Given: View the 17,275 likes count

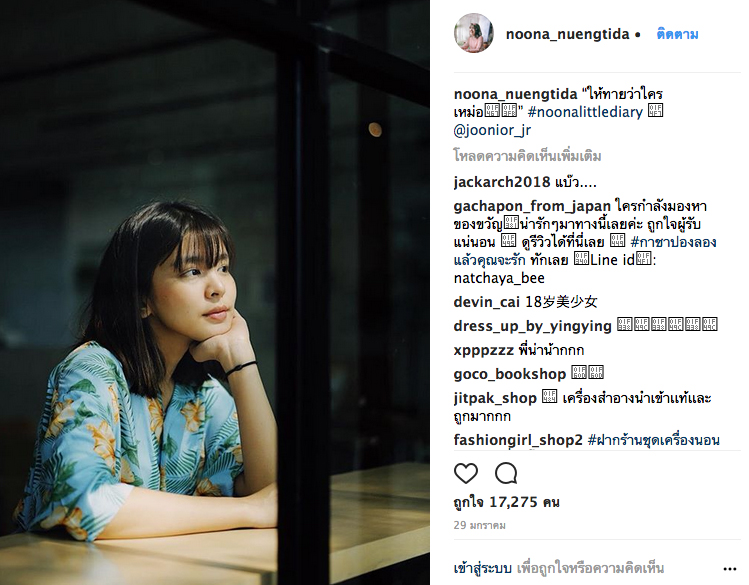Looking at the screenshot, I should (506, 502).
